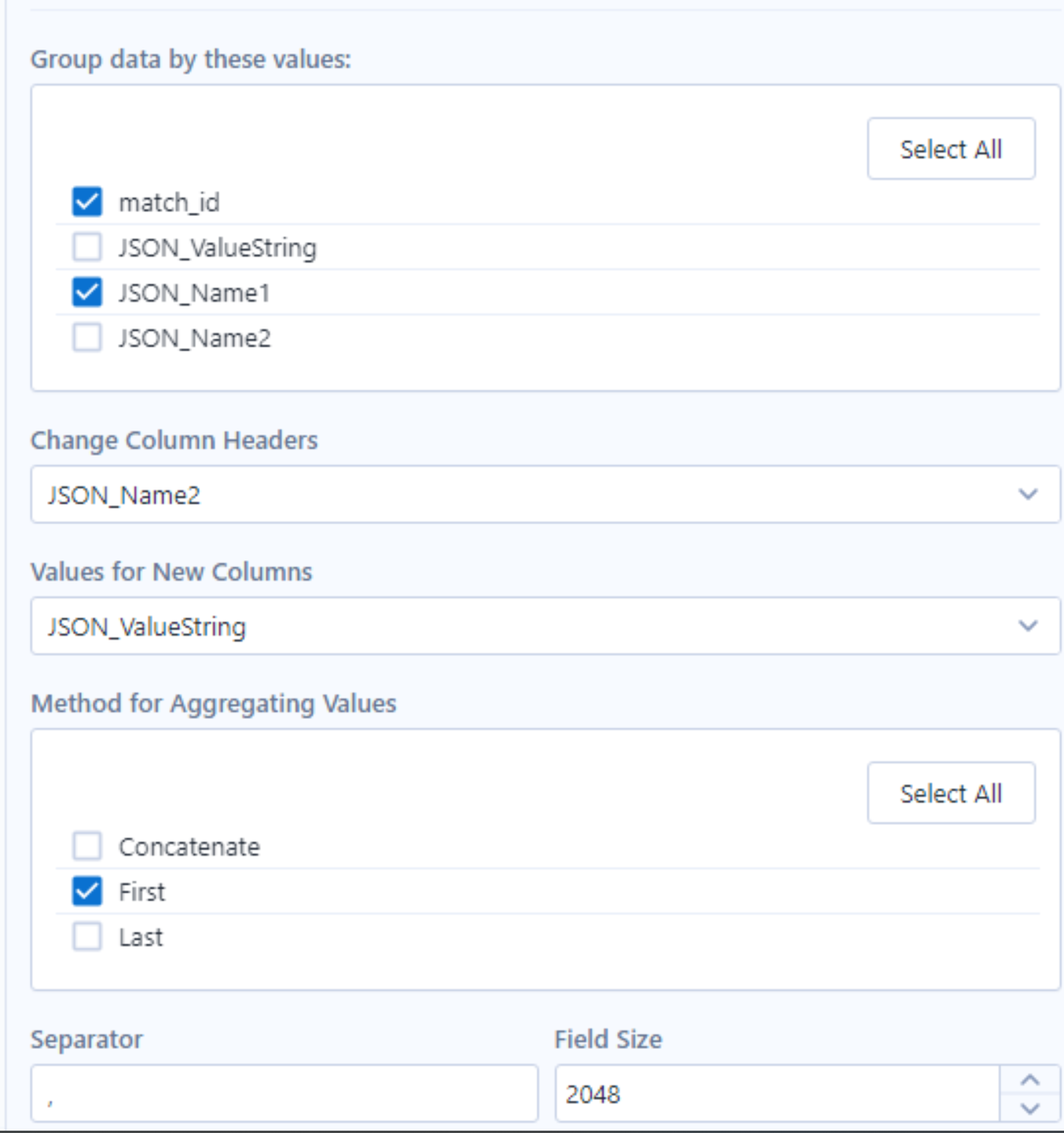Screen dimensions: 1064x1133
Task: Click Select All for aggregating methods
Action: (951, 794)
